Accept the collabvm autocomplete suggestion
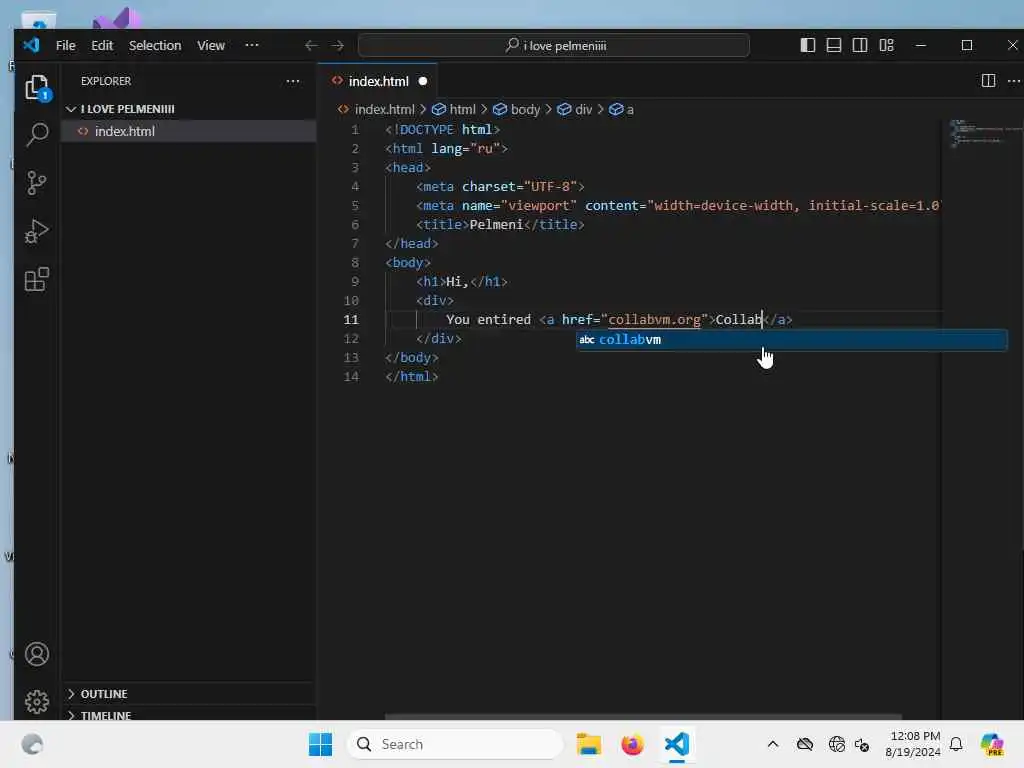The image size is (1024, 768). (x=792, y=340)
